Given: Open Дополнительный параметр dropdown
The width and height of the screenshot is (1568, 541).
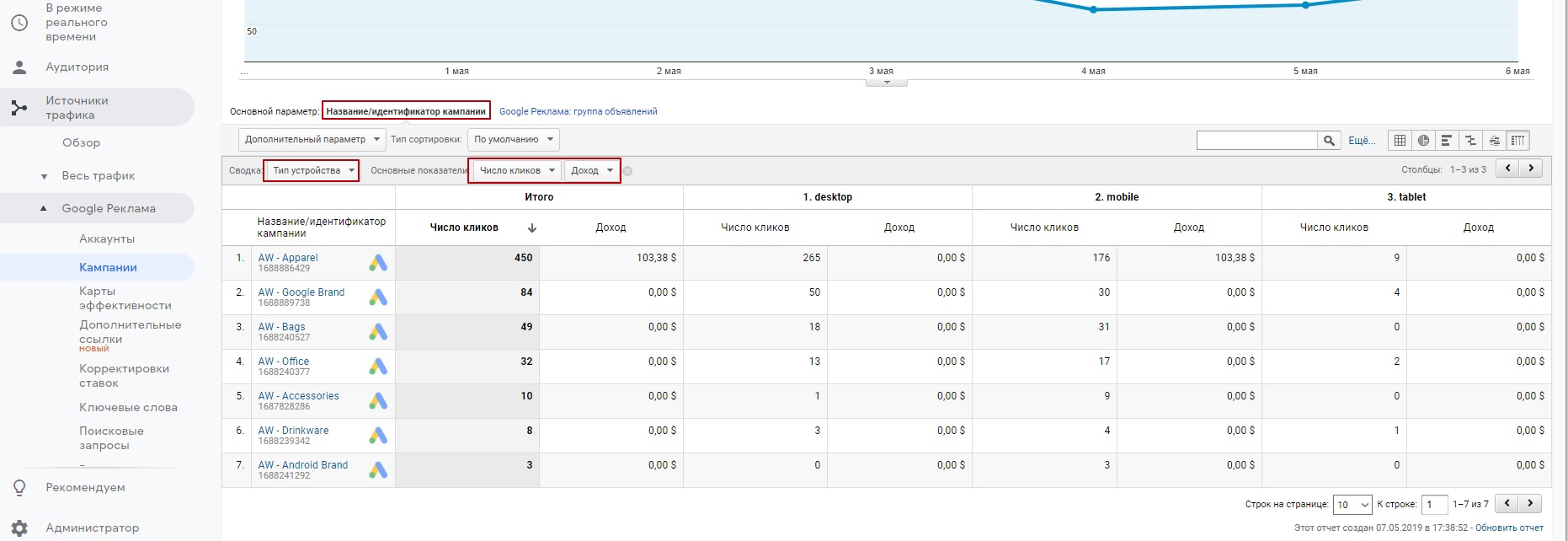Looking at the screenshot, I should tap(312, 139).
